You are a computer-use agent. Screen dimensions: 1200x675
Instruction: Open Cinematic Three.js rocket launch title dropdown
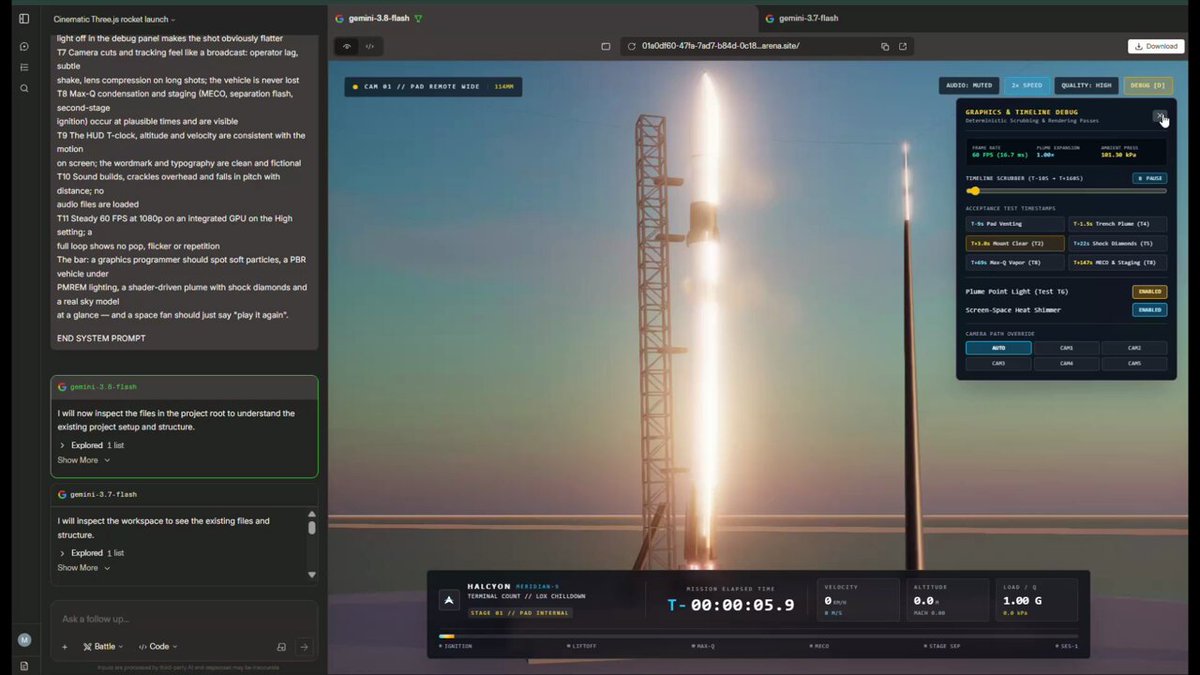tap(114, 19)
